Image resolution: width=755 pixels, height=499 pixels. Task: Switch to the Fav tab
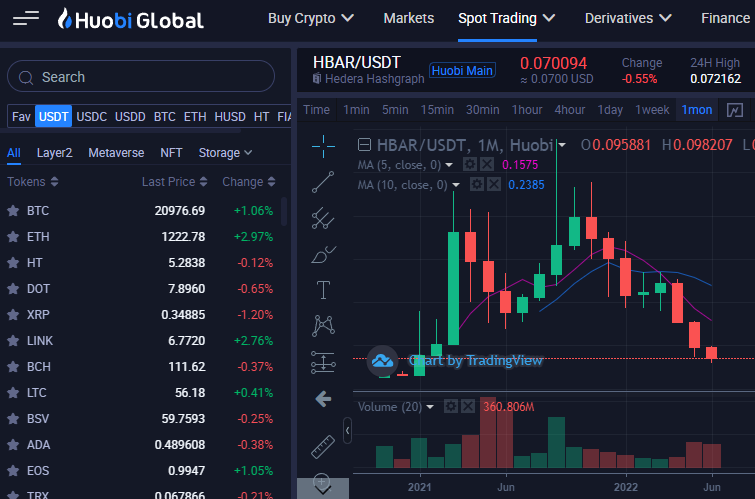pos(21,117)
